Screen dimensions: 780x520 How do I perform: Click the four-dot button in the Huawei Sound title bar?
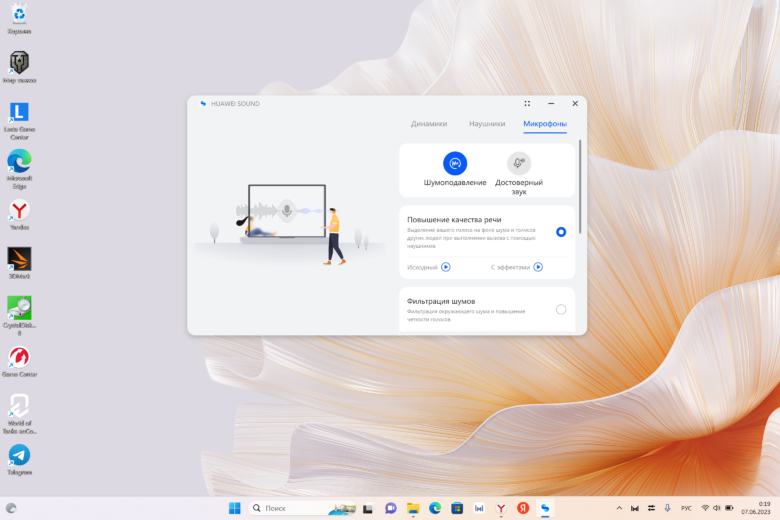coord(527,104)
